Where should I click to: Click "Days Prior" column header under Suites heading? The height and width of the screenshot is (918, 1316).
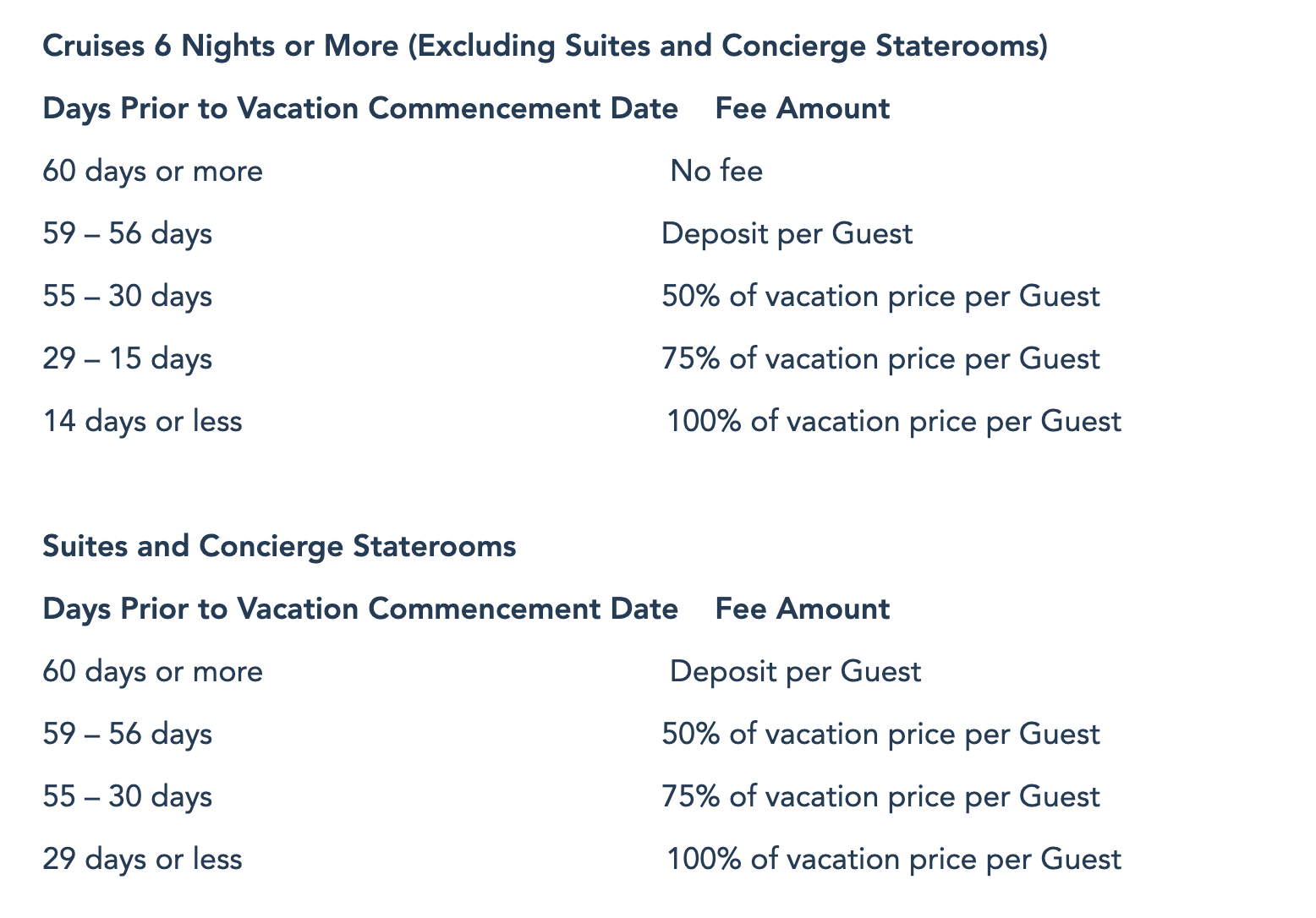360,609
